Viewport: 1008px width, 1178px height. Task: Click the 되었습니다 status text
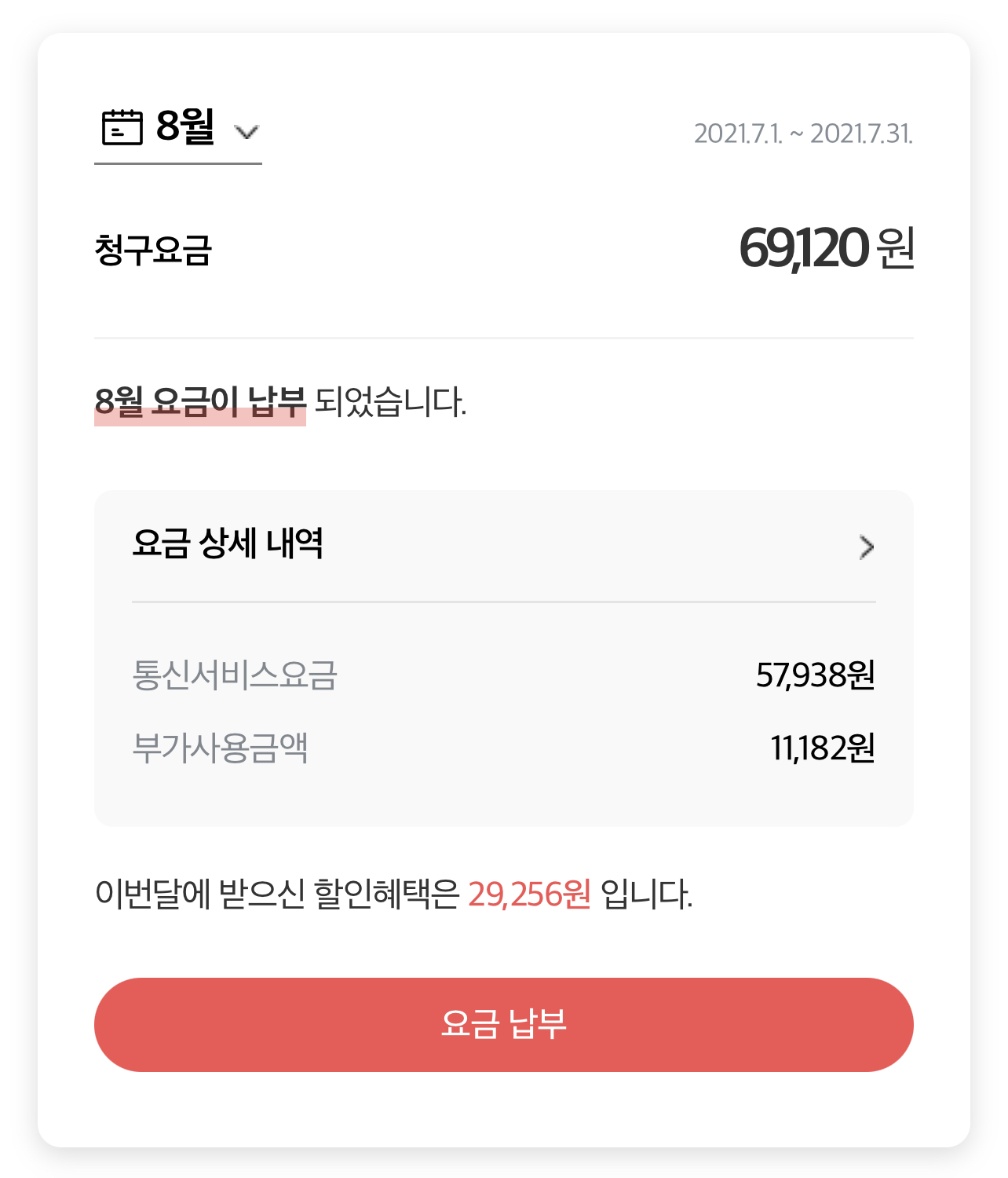[x=390, y=402]
